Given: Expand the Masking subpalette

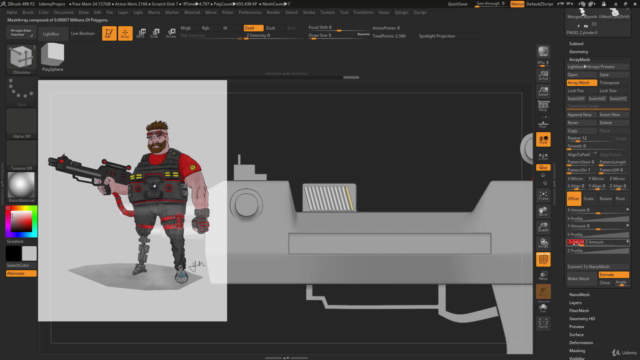Looking at the screenshot, I should (577, 351).
